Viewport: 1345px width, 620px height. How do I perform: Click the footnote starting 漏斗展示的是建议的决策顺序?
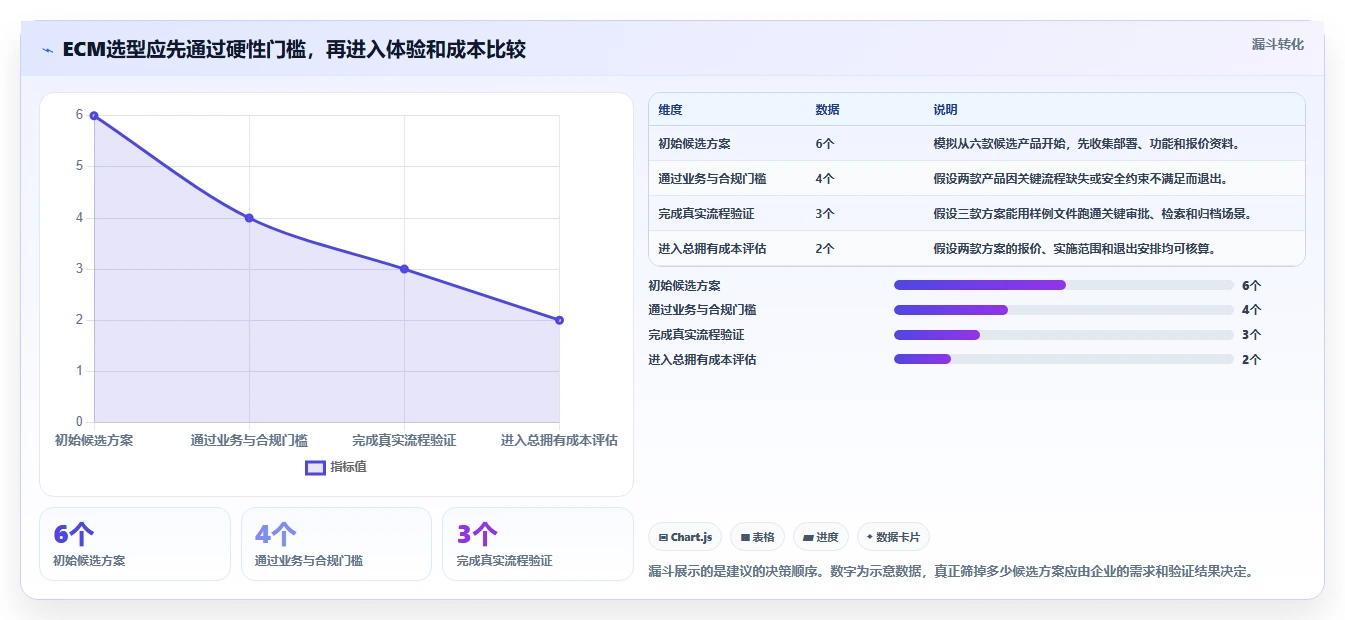[951, 572]
